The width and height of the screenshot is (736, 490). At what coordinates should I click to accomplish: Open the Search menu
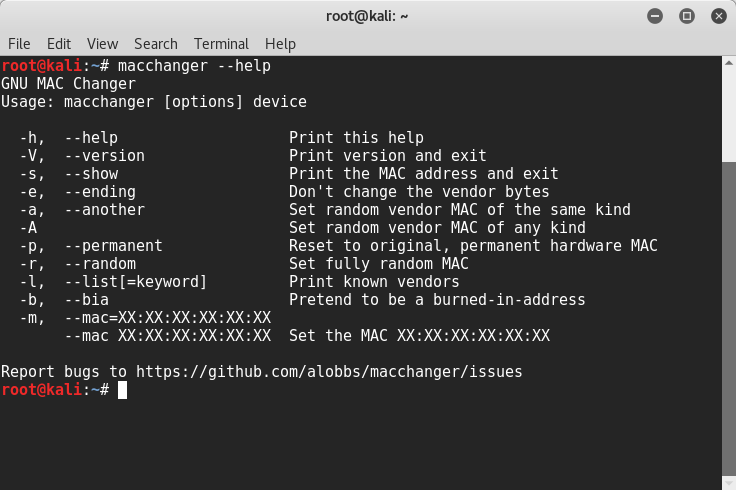(155, 44)
